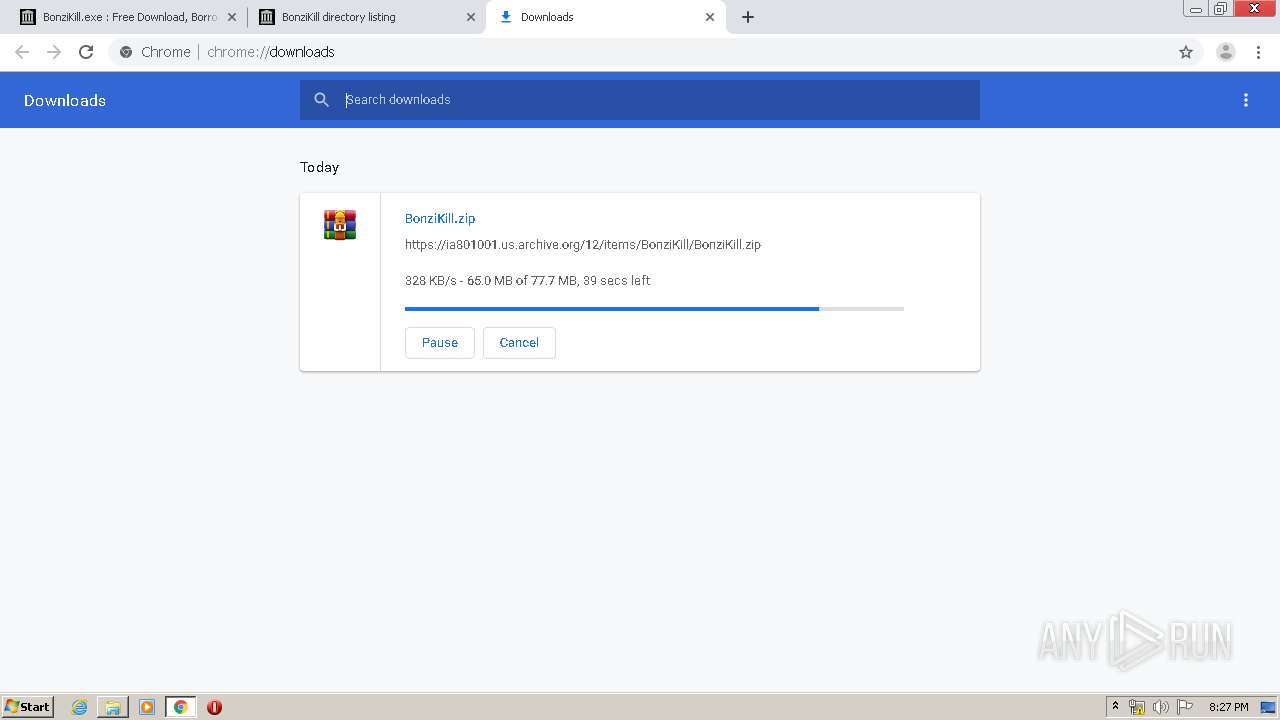This screenshot has height=720, width=1280.
Task: Open the Chrome three-dot main menu
Action: coord(1258,52)
